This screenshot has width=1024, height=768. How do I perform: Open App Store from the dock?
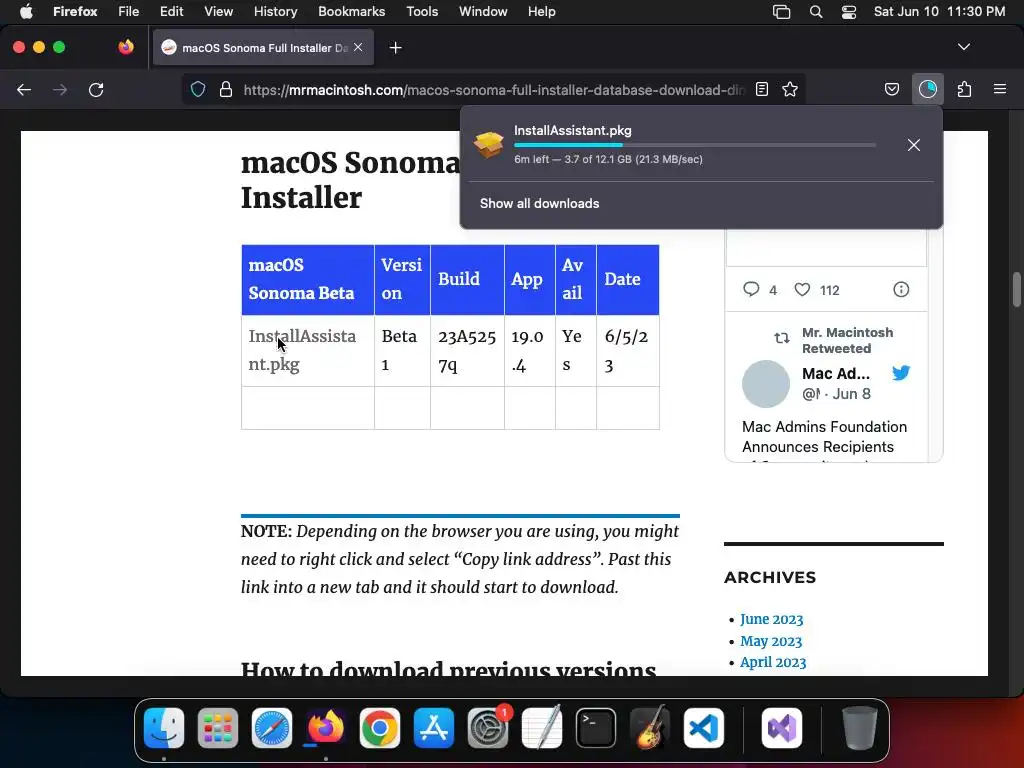[x=434, y=728]
